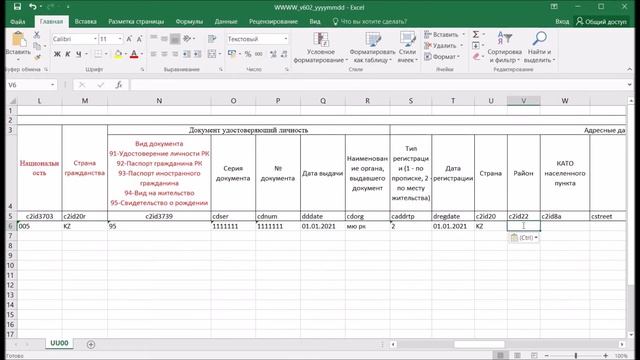Toggle align text right
Image resolution: width=640 pixels, height=360 pixels.
pos(175,54)
